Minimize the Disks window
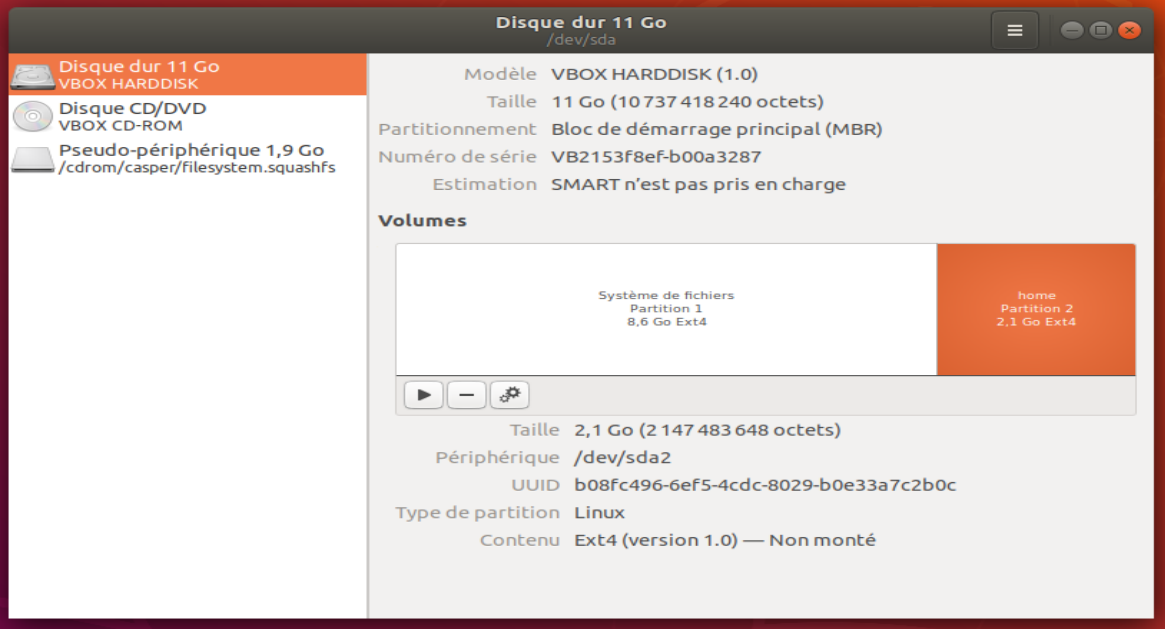The width and height of the screenshot is (1165, 629). (x=1071, y=31)
